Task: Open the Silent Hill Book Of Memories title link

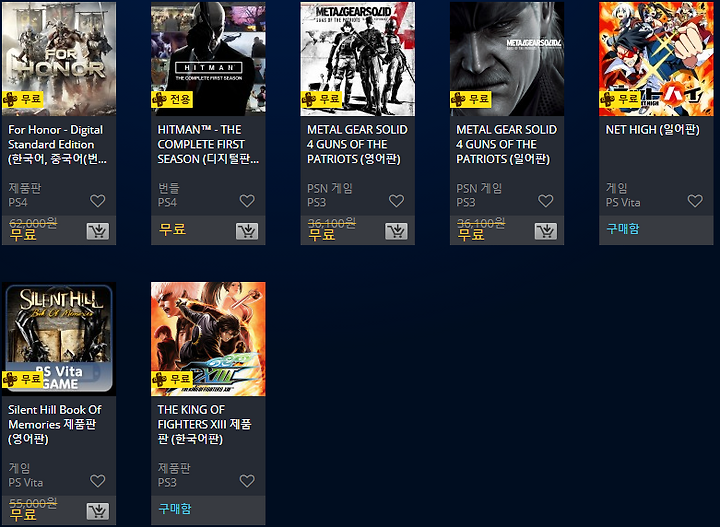Action: click(55, 424)
